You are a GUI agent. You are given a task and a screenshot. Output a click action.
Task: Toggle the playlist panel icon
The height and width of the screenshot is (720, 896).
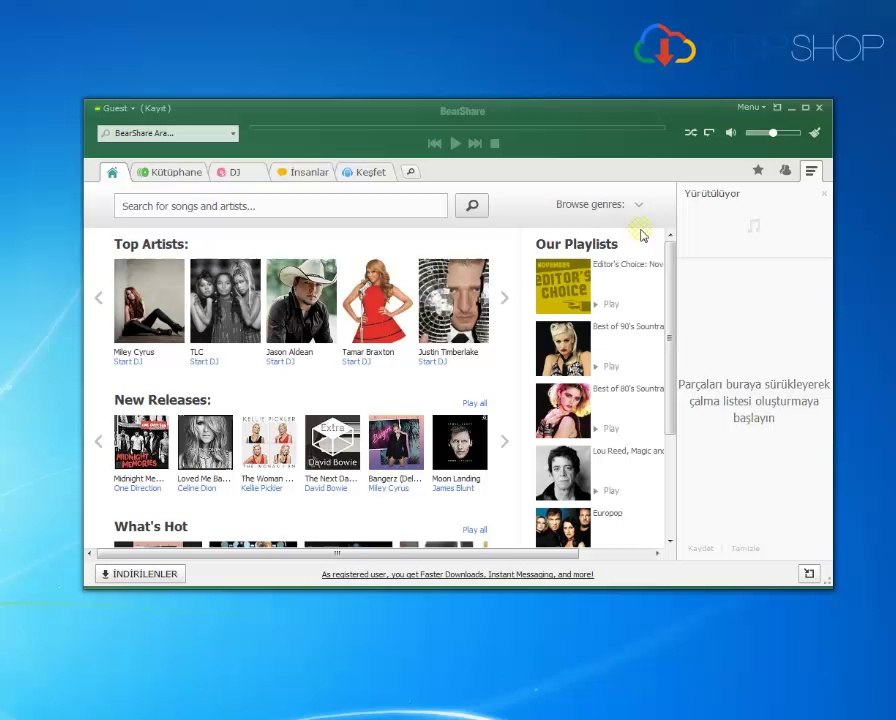(811, 171)
